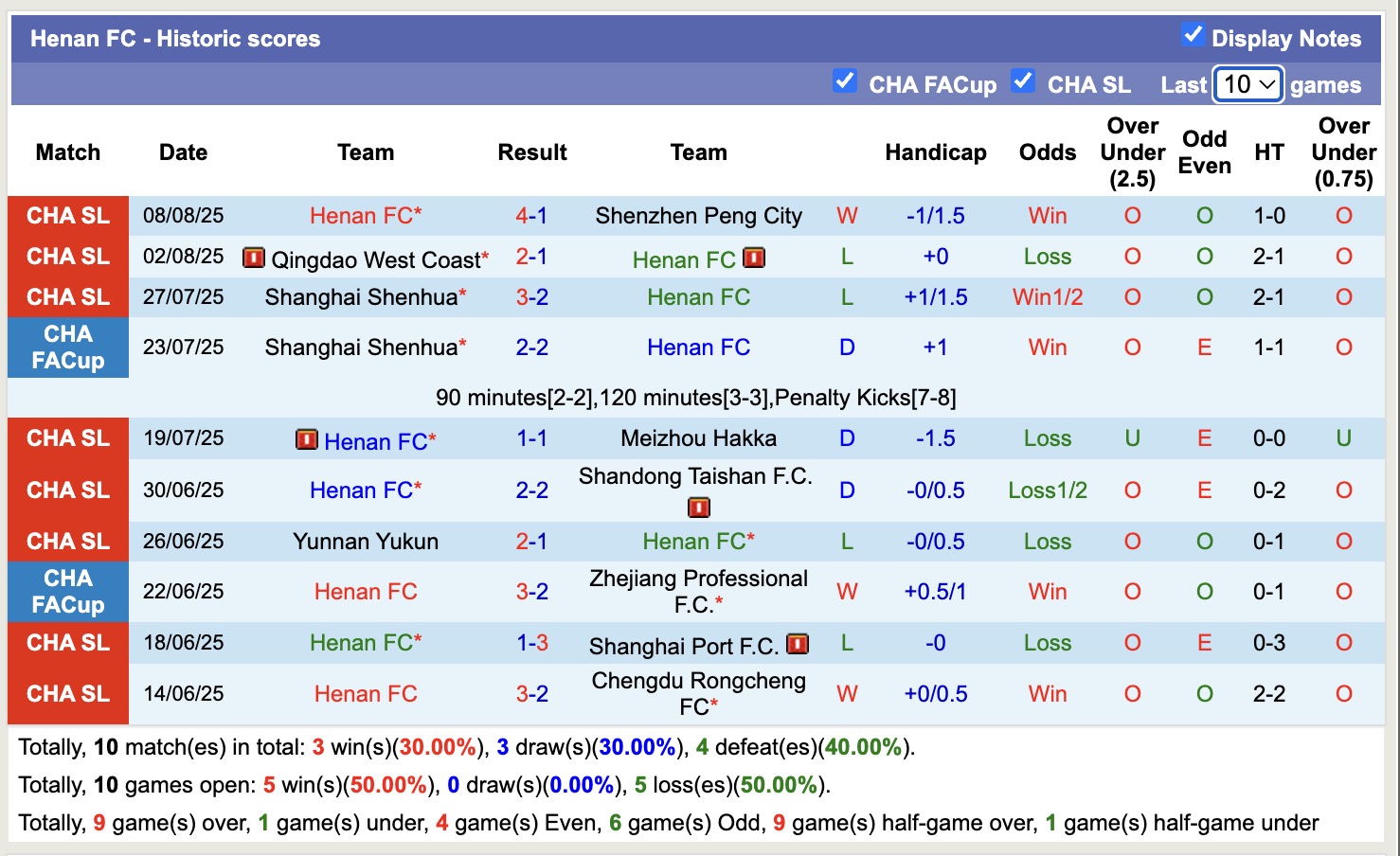
Task: Click the CHA SL badge on the 08/08 row
Action: [x=67, y=215]
